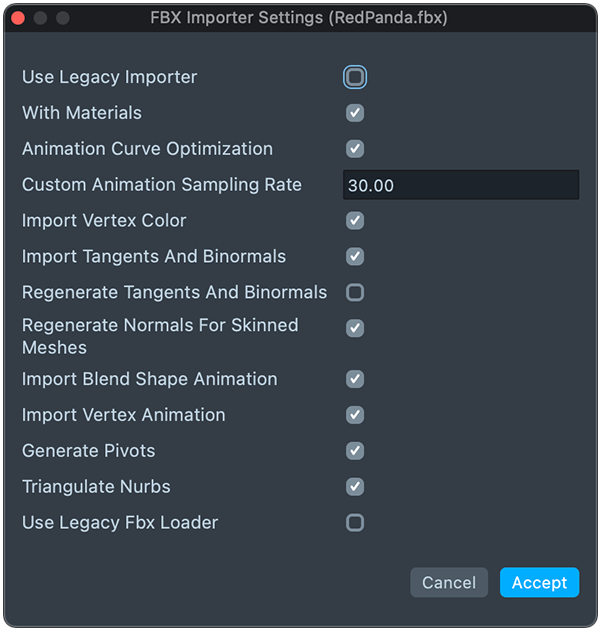Screen dimensions: 600x631
Task: Turn off Triangulate Nurbs checkbox
Action: [x=355, y=487]
